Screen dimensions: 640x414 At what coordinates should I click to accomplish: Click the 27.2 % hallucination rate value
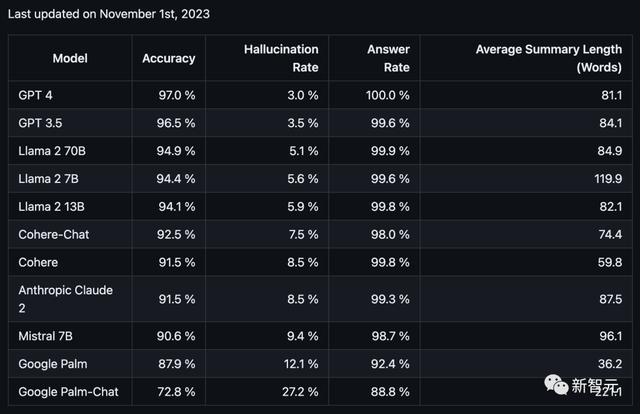300,392
